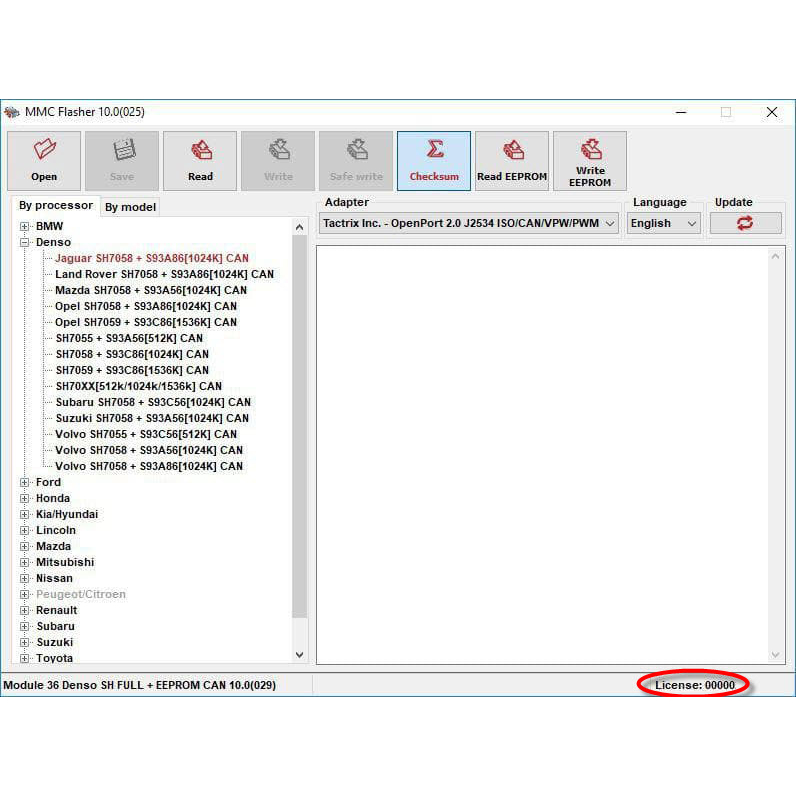Expand the Mitsubishi tree node
The width and height of the screenshot is (796, 796).
[x=24, y=562]
